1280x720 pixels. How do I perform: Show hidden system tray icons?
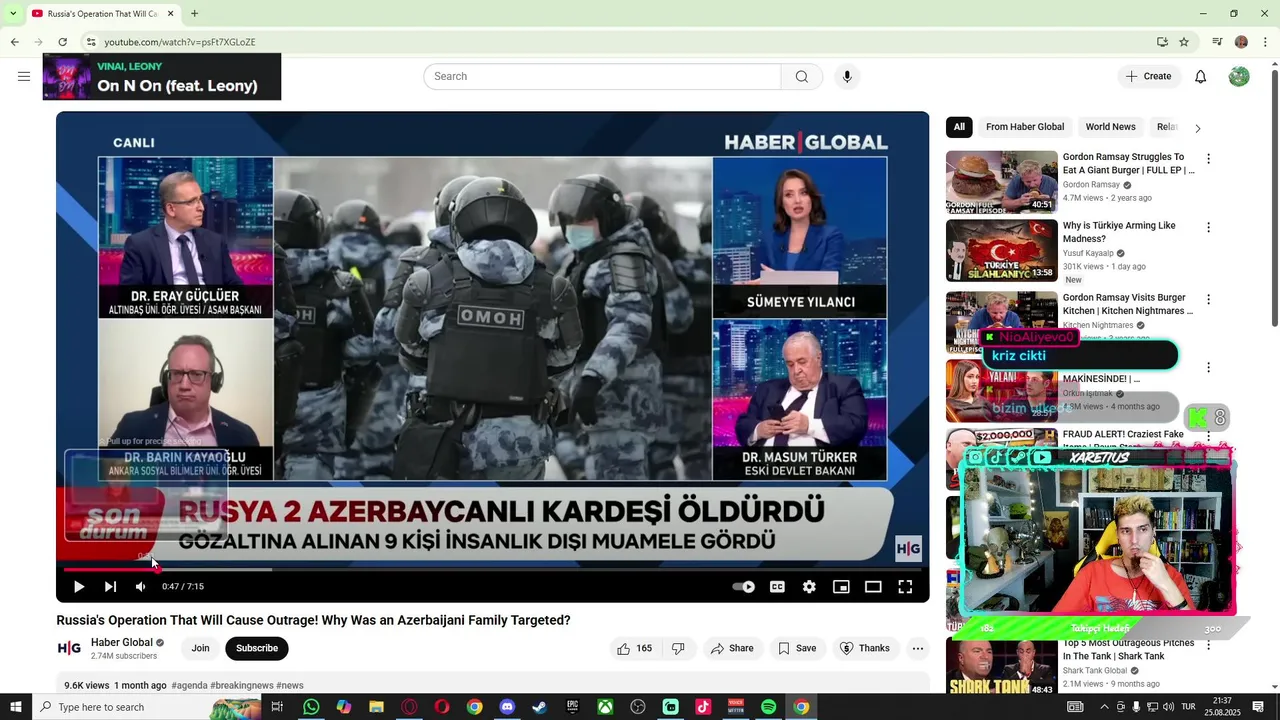(x=1104, y=707)
